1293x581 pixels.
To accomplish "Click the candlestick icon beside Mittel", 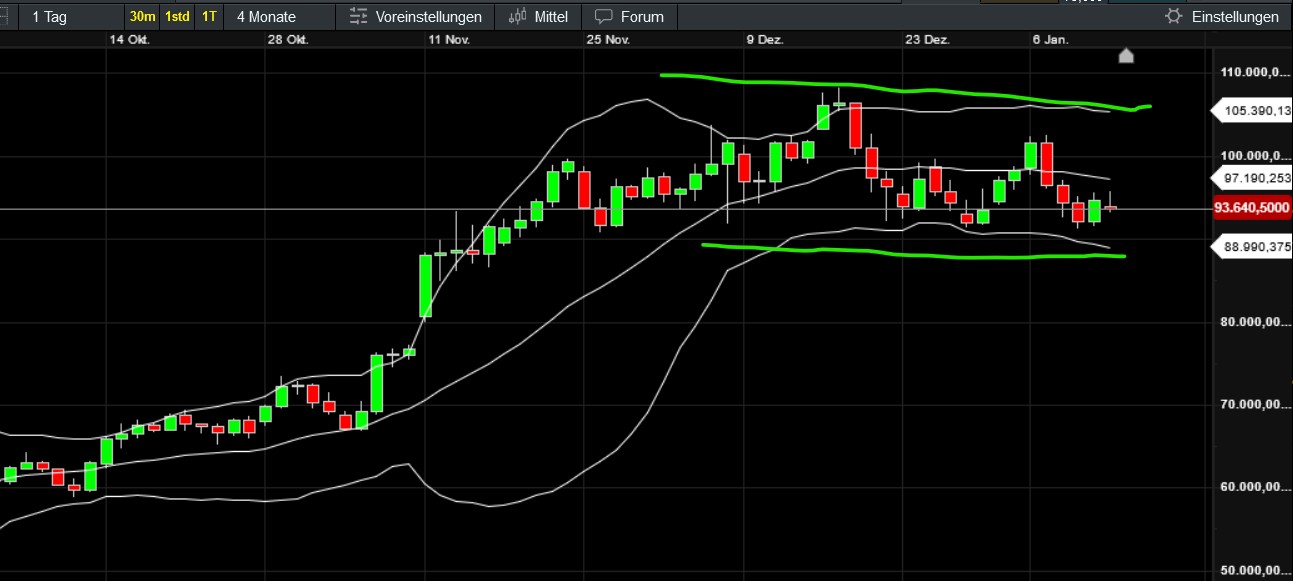I will click(x=517, y=17).
